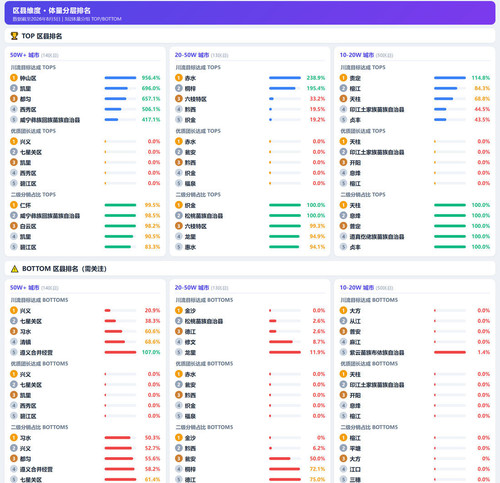
Task: Click the 38.3% value
Action: [x=152, y=321]
